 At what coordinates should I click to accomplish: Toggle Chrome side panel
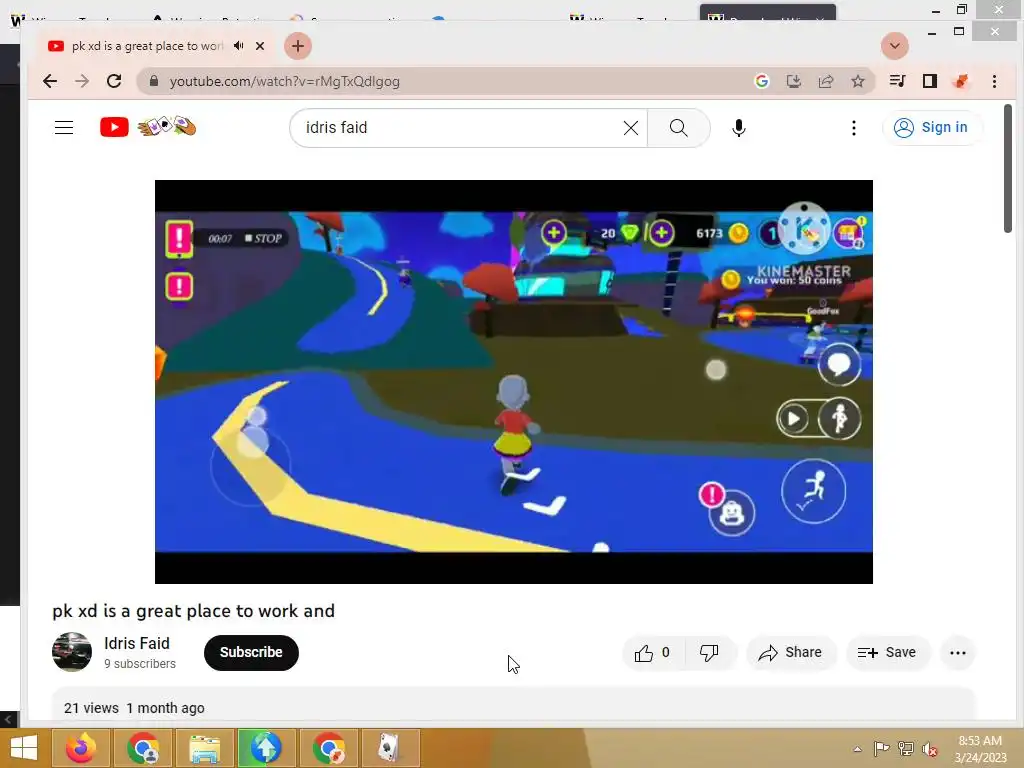[x=929, y=81]
